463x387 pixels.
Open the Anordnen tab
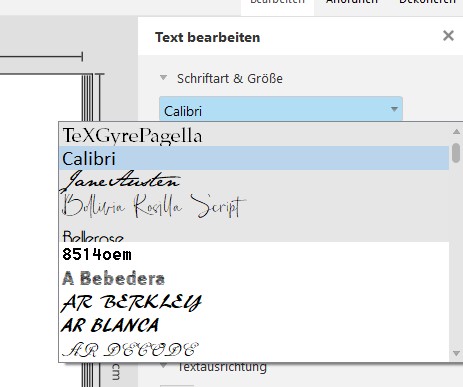(x=352, y=3)
